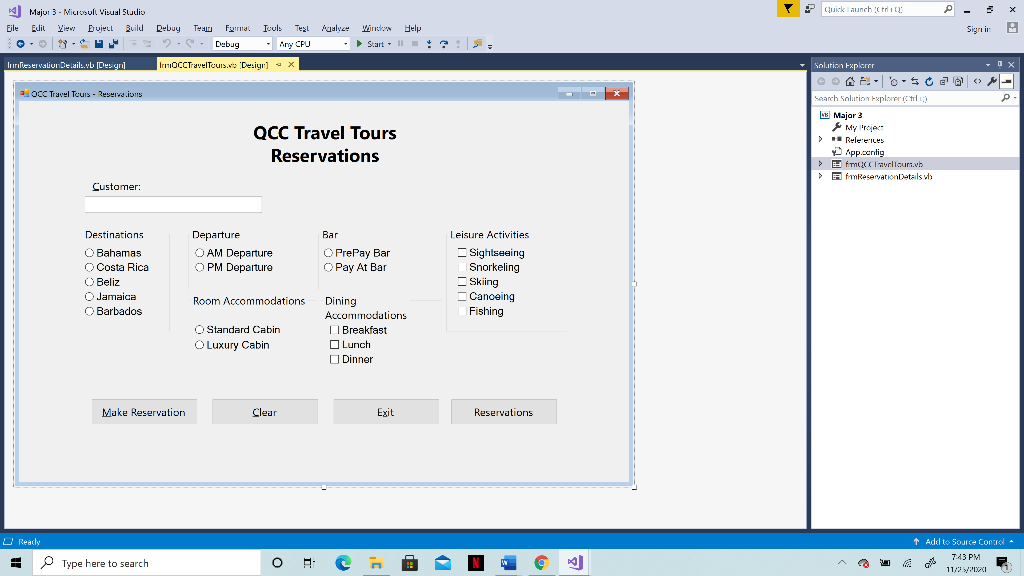Click the Home icon in Solution Explorer
Screen dimensions: 1024x576
click(850, 82)
